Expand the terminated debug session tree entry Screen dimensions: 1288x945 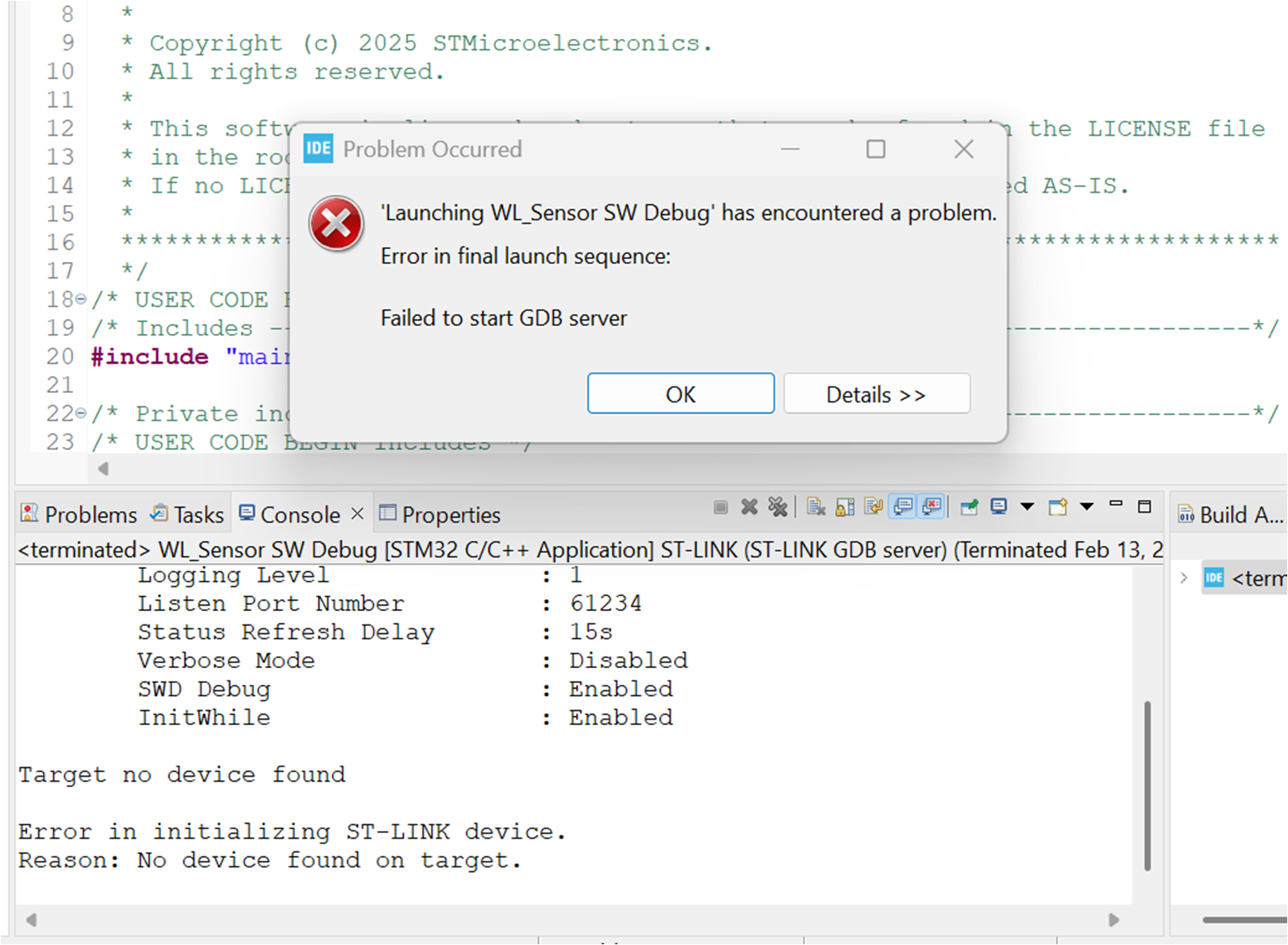pos(1183,578)
